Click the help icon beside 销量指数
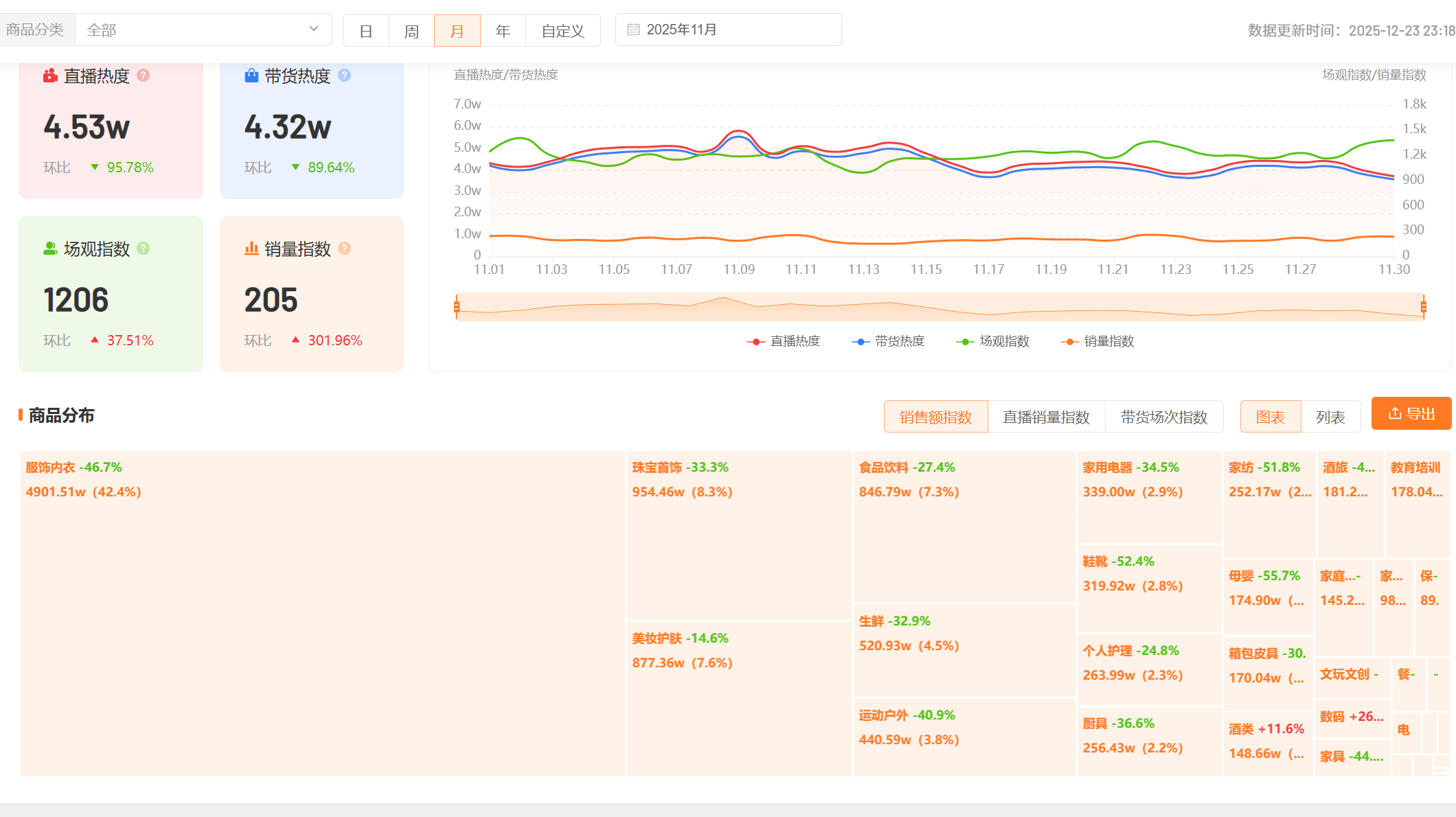 (x=344, y=249)
